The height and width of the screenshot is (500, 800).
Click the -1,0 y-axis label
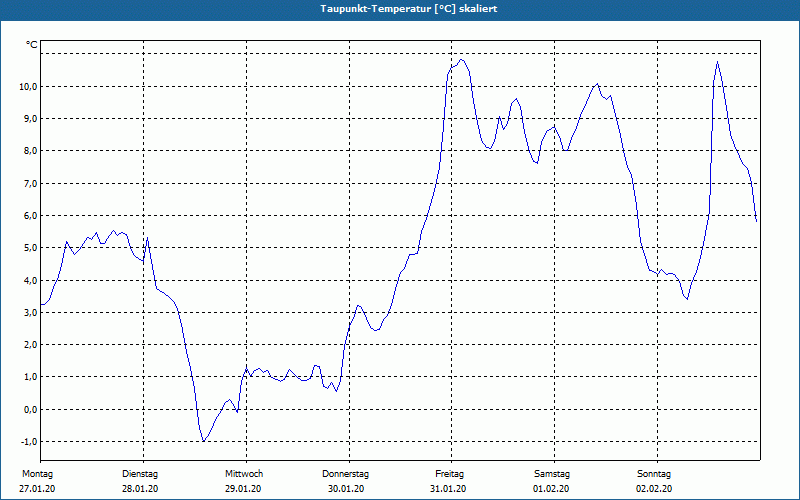tap(29, 441)
